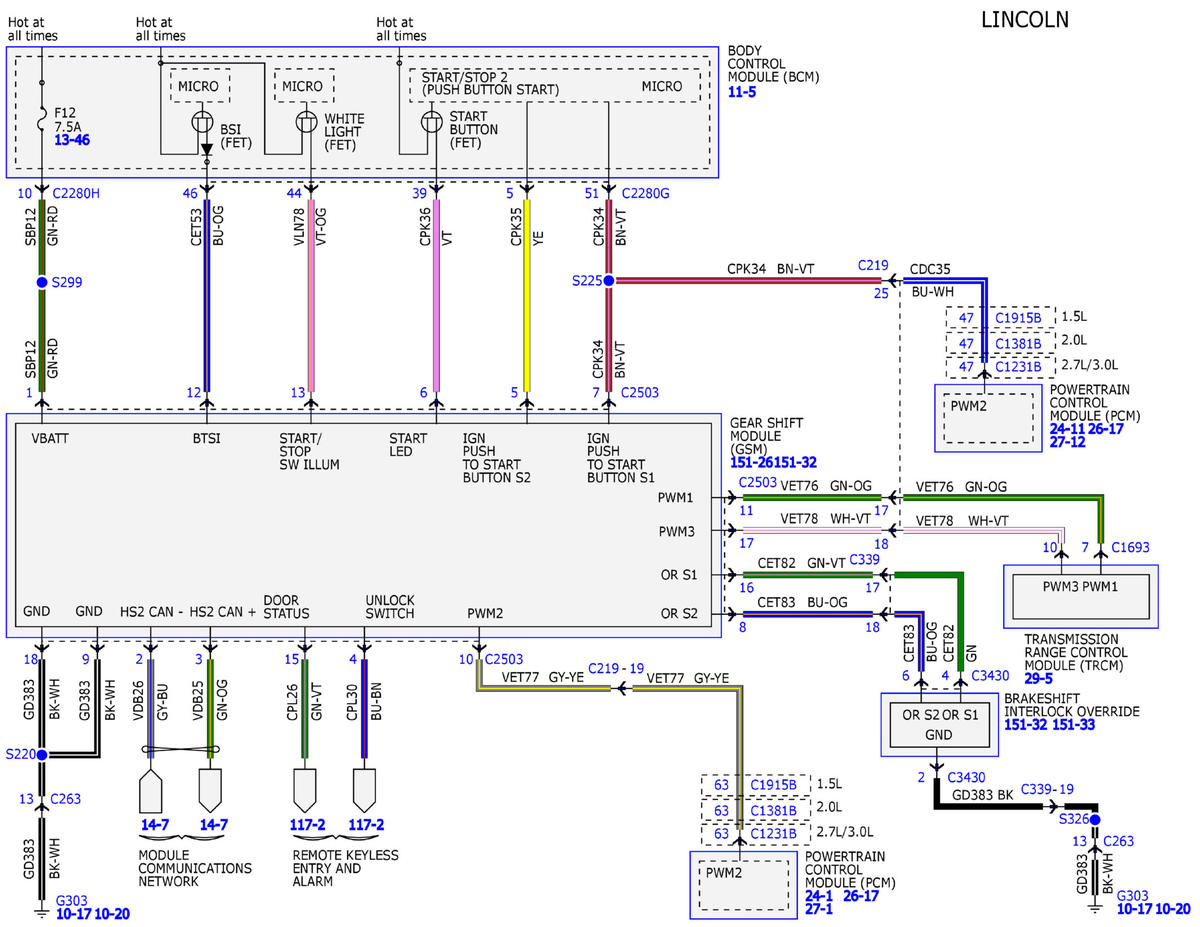The image size is (1200, 927).
Task: Click the VDB26 GY-BU off-page arrow symbol
Action: click(150, 790)
